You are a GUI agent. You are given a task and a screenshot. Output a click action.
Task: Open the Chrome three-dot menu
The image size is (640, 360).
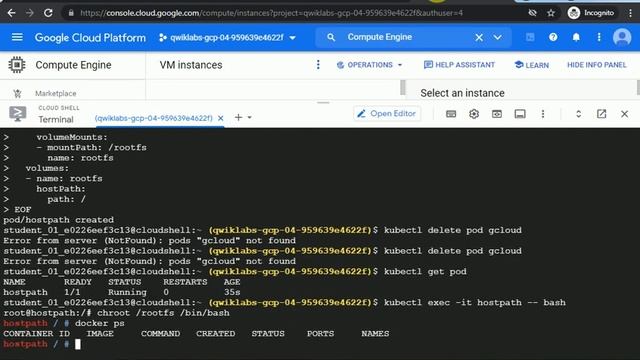tap(630, 13)
